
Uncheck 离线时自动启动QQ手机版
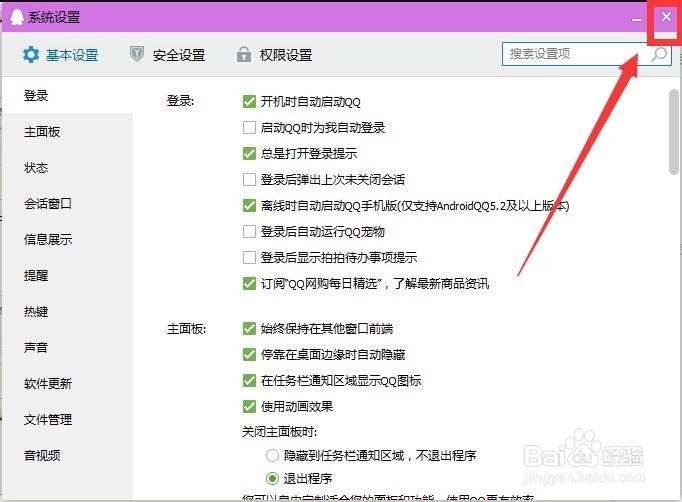tap(249, 206)
